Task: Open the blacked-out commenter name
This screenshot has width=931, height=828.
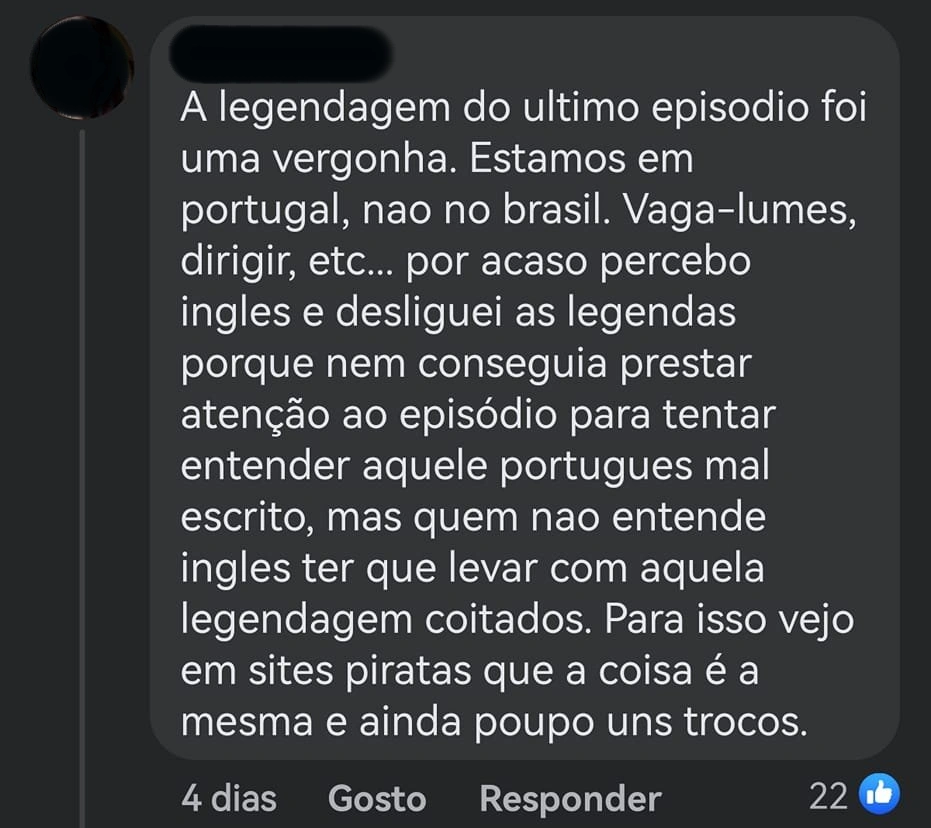Action: click(x=280, y=53)
